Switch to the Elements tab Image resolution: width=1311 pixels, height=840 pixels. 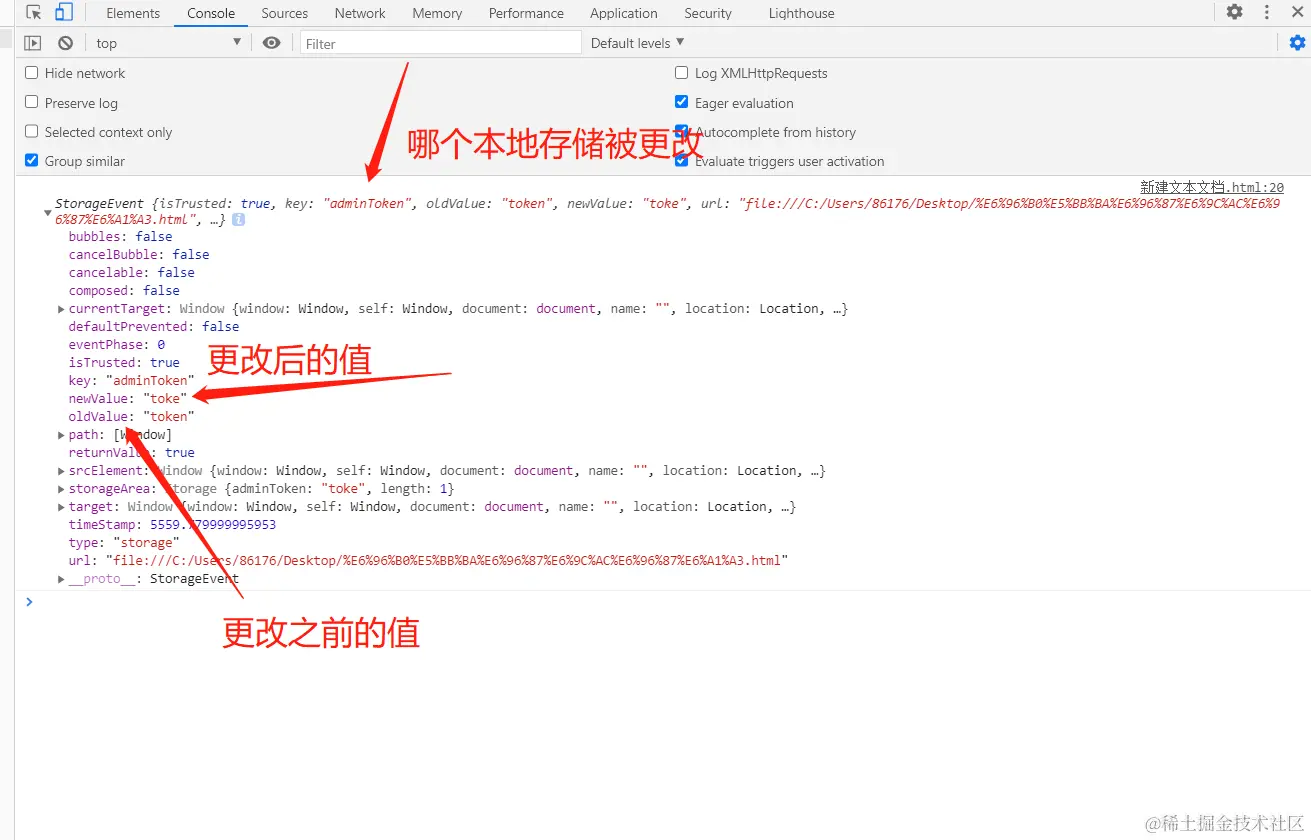(x=133, y=13)
